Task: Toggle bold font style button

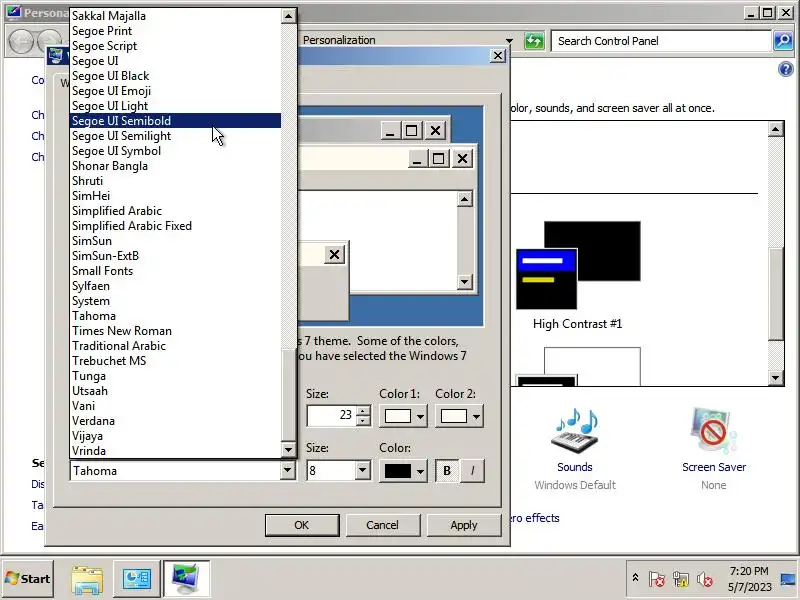Action: 447,470
